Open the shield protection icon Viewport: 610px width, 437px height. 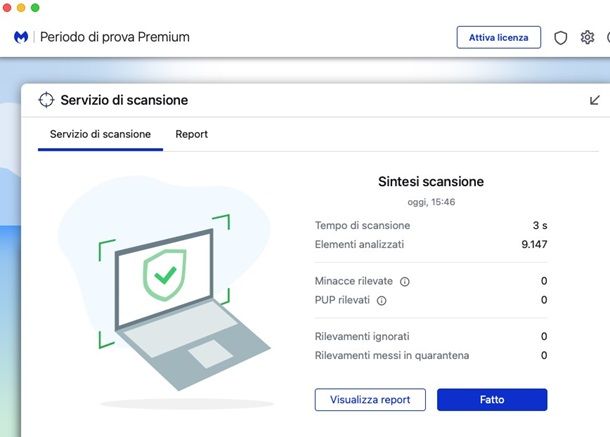560,38
